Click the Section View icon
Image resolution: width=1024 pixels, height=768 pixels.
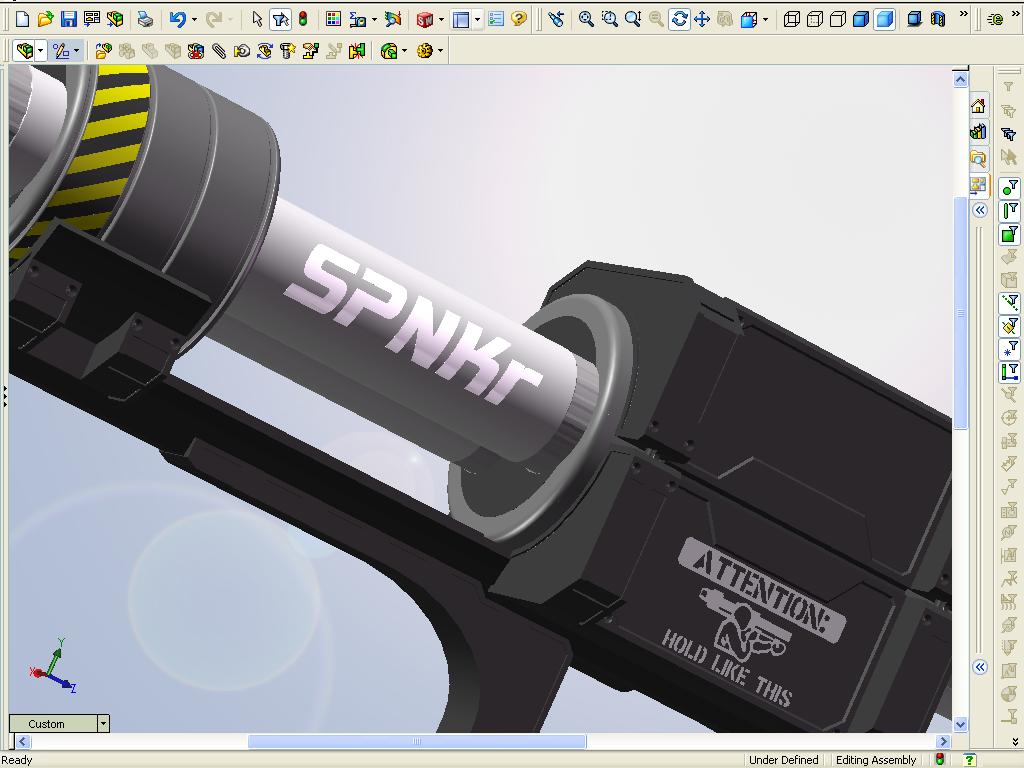938,19
